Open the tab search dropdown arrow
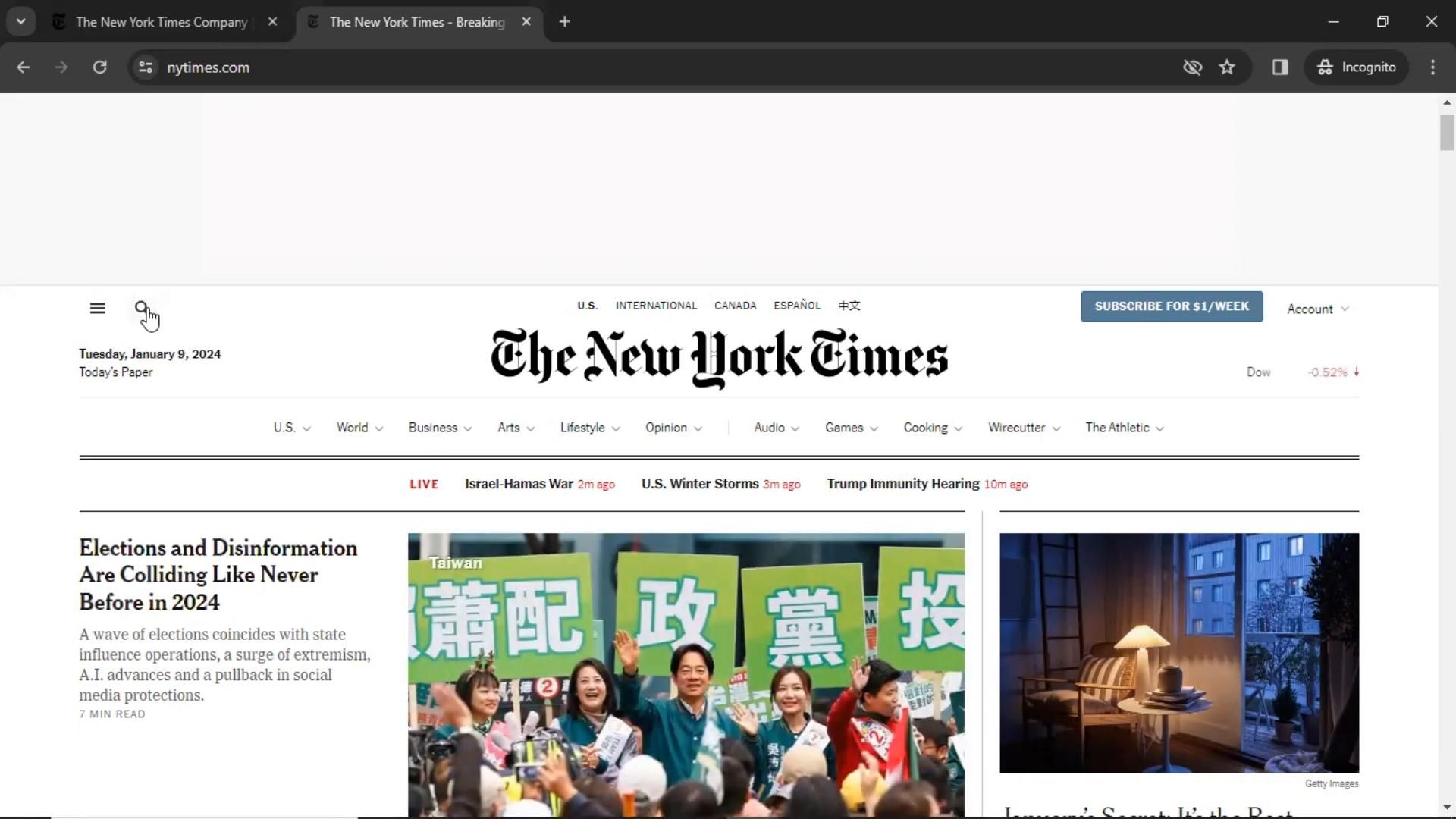 coord(21,22)
